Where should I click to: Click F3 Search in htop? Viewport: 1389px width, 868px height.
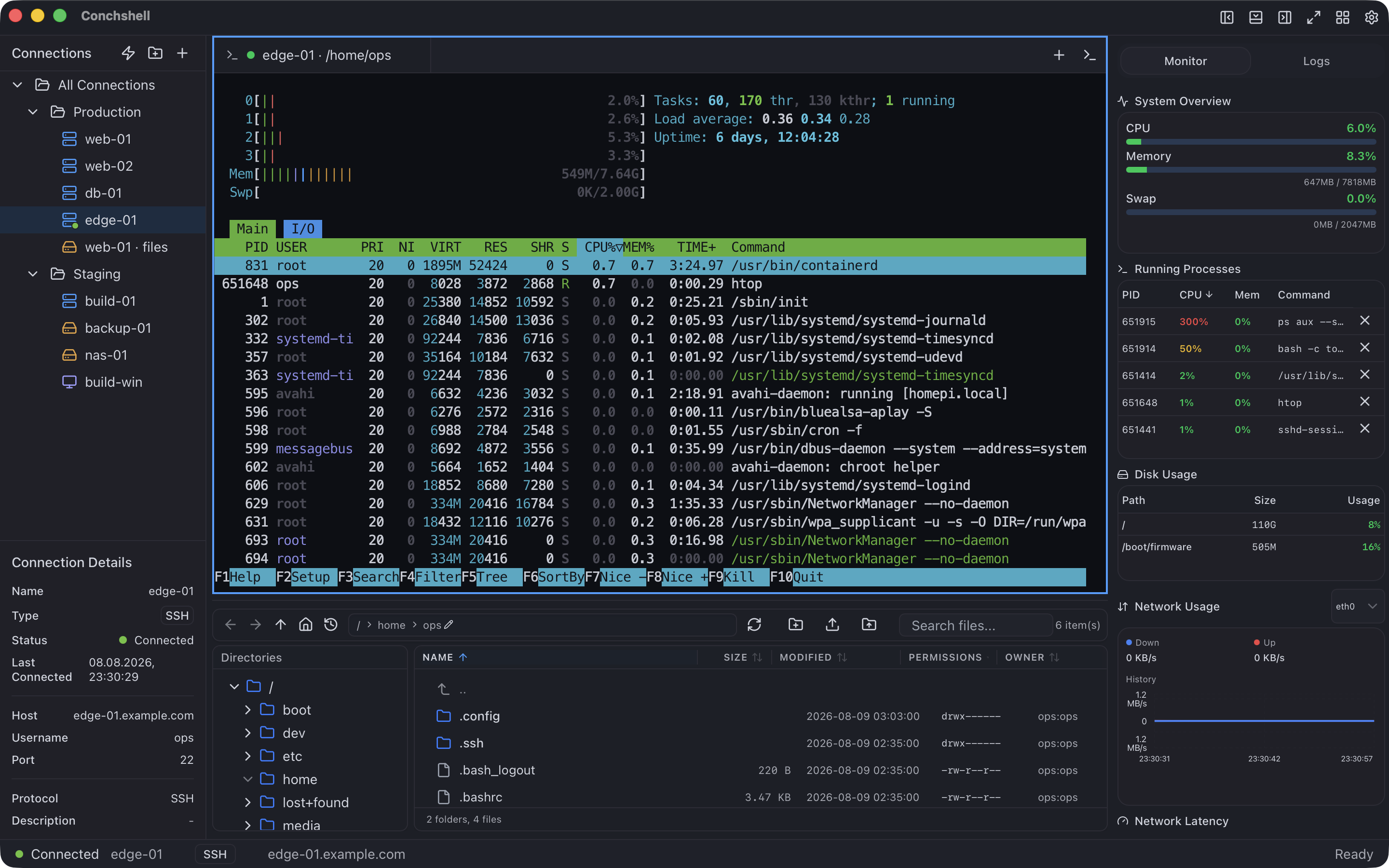point(368,577)
